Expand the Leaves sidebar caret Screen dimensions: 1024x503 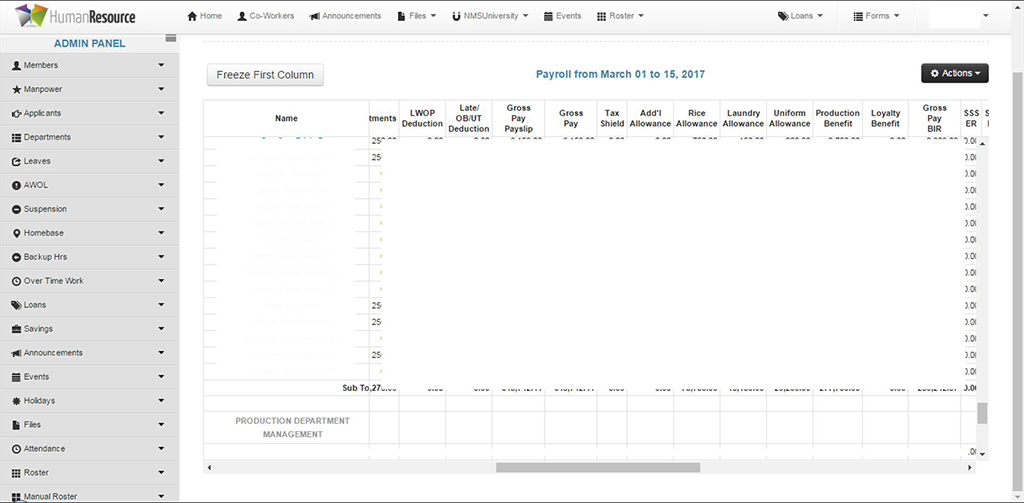point(161,161)
